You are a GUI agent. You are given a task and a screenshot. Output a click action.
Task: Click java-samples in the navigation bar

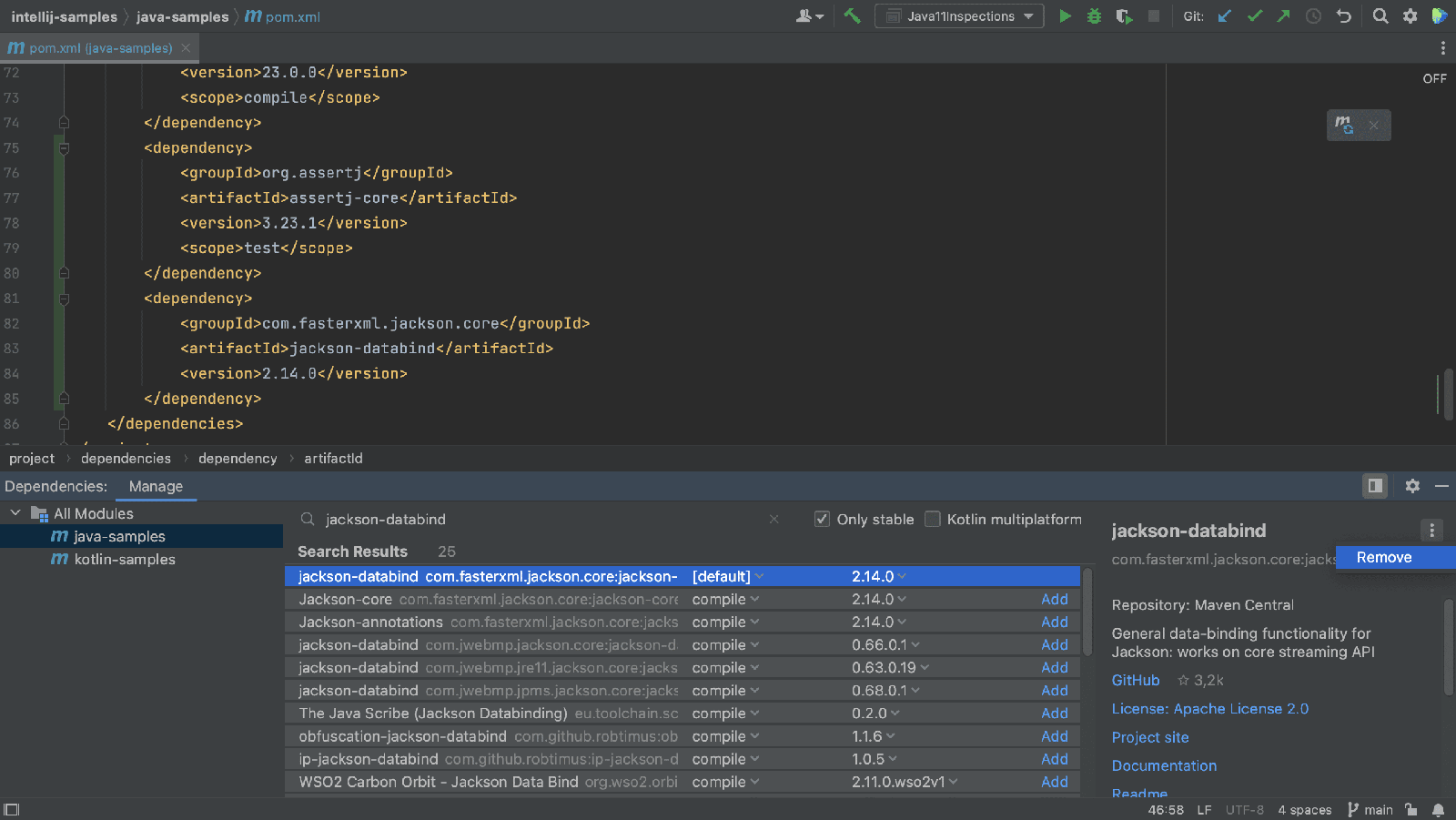(182, 16)
